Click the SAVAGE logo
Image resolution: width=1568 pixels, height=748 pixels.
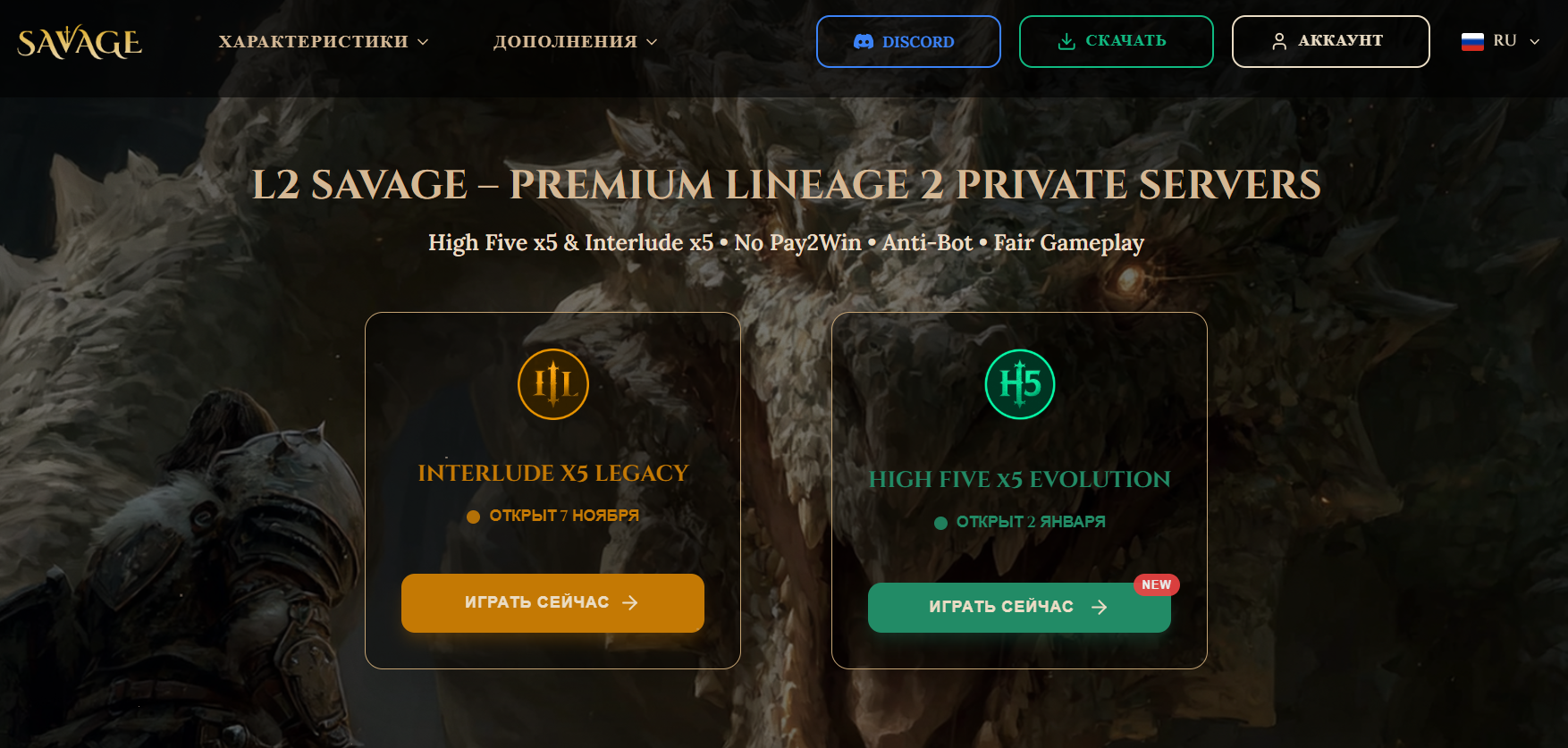pos(80,42)
